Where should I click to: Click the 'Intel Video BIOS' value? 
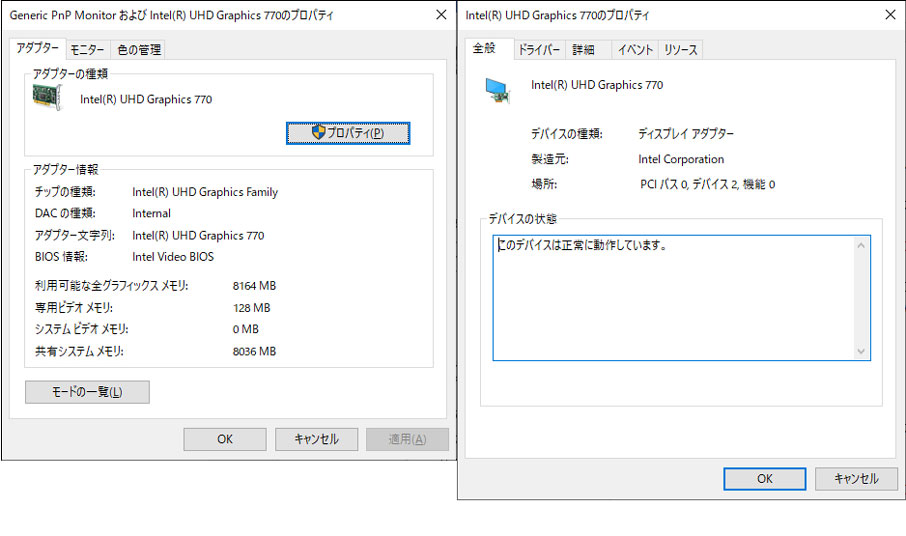(x=173, y=256)
